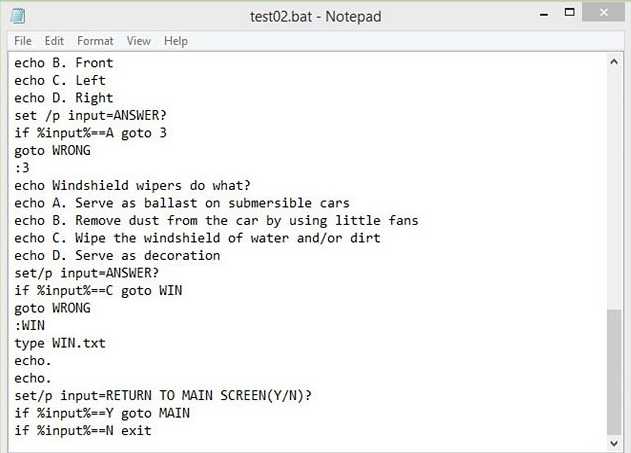This screenshot has height=453, width=631.
Task: Click the empty scrollbar track above the thumb
Action: pos(614,189)
